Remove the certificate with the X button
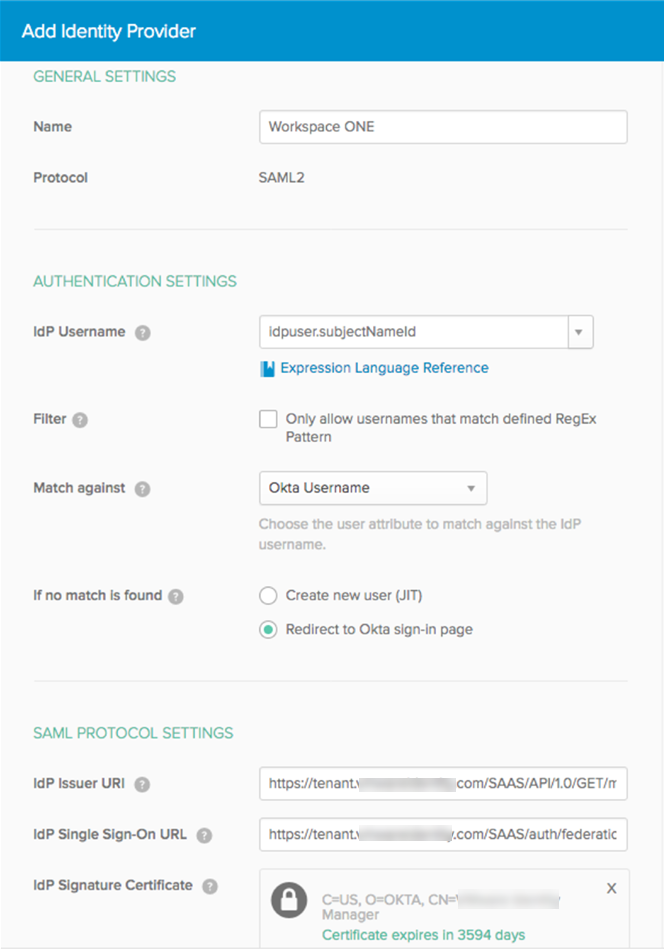 click(x=611, y=888)
